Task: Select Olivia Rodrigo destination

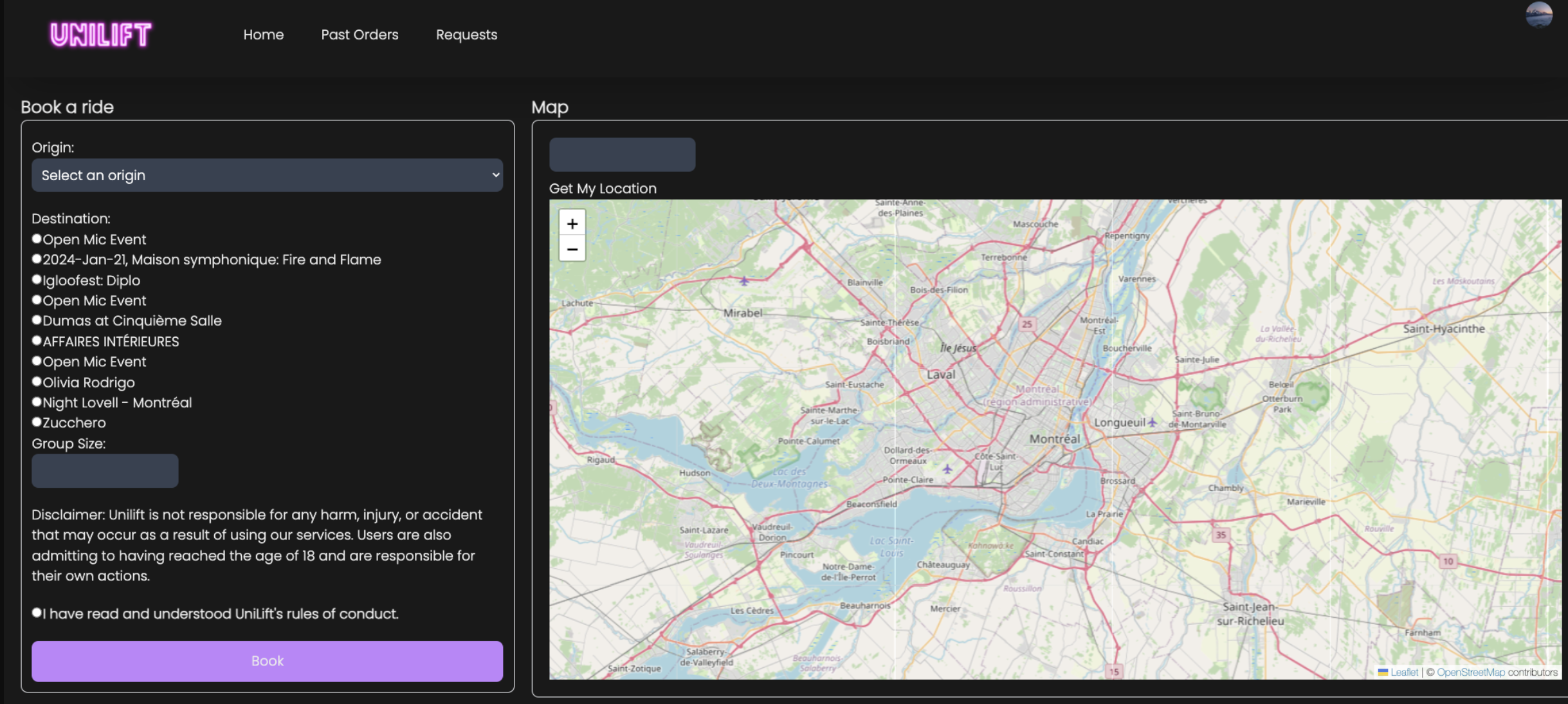Action: 37,382
